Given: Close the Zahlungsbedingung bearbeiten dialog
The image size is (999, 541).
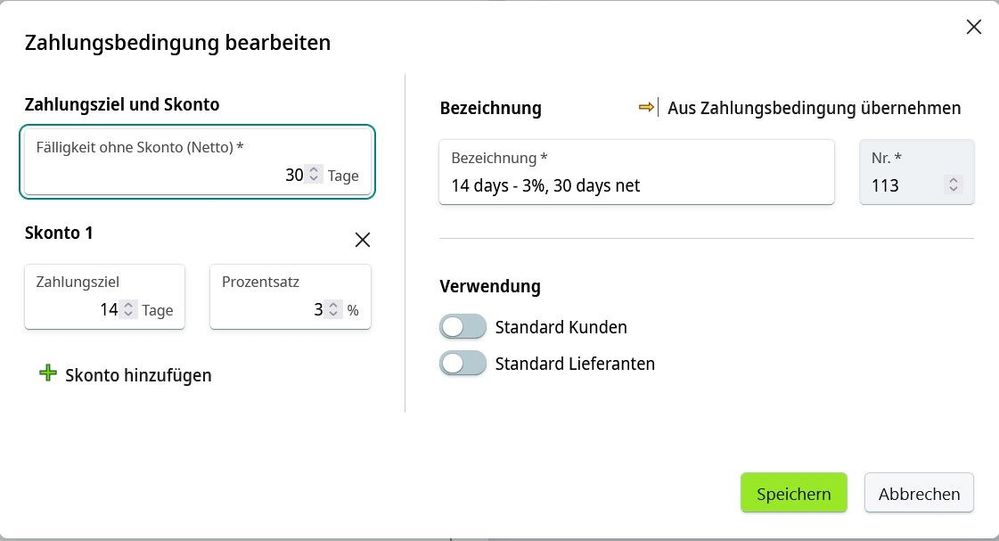Looking at the screenshot, I should tap(973, 28).
